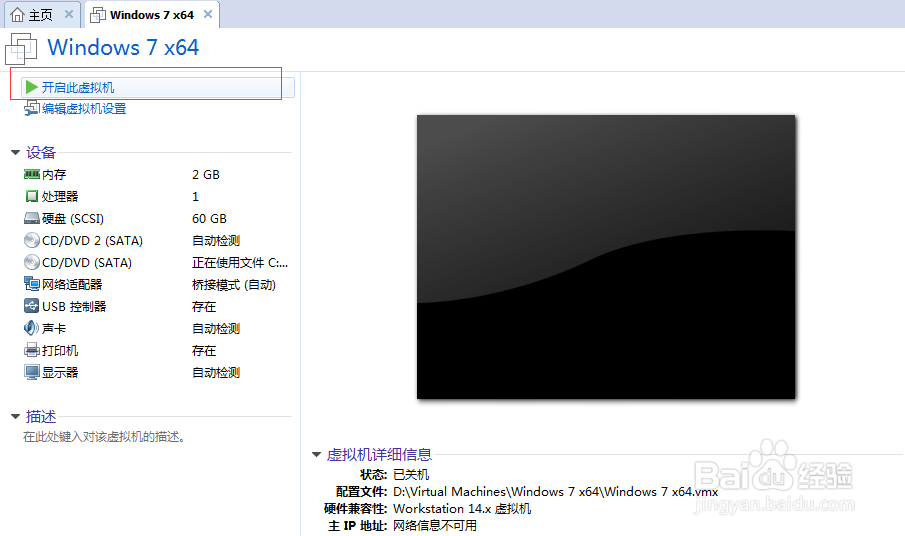The image size is (905, 536).
Task: Collapse the 虚拟机详细信息 section
Action: coord(316,455)
